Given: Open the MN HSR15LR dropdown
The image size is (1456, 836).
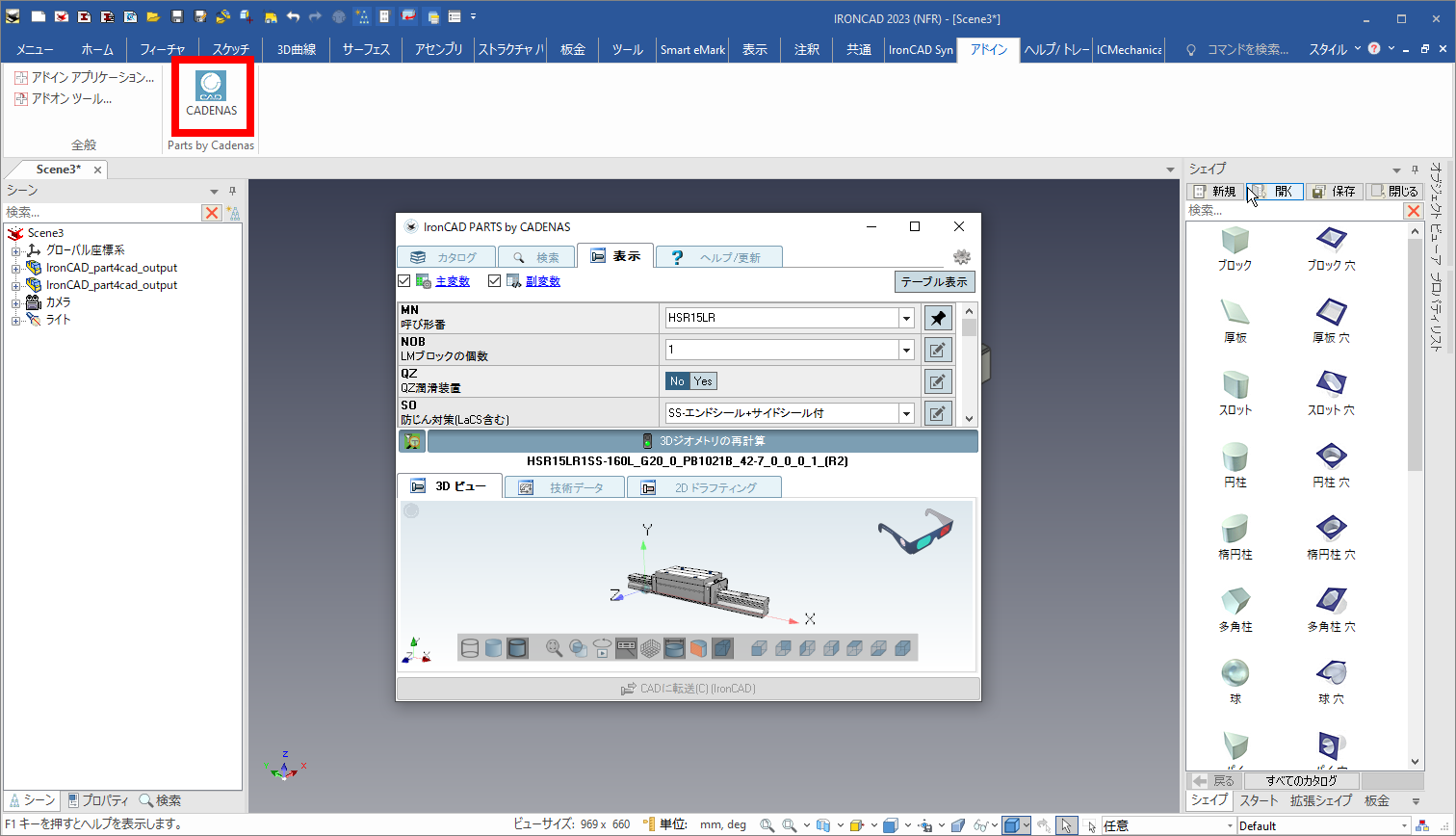Looking at the screenshot, I should click(x=906, y=318).
